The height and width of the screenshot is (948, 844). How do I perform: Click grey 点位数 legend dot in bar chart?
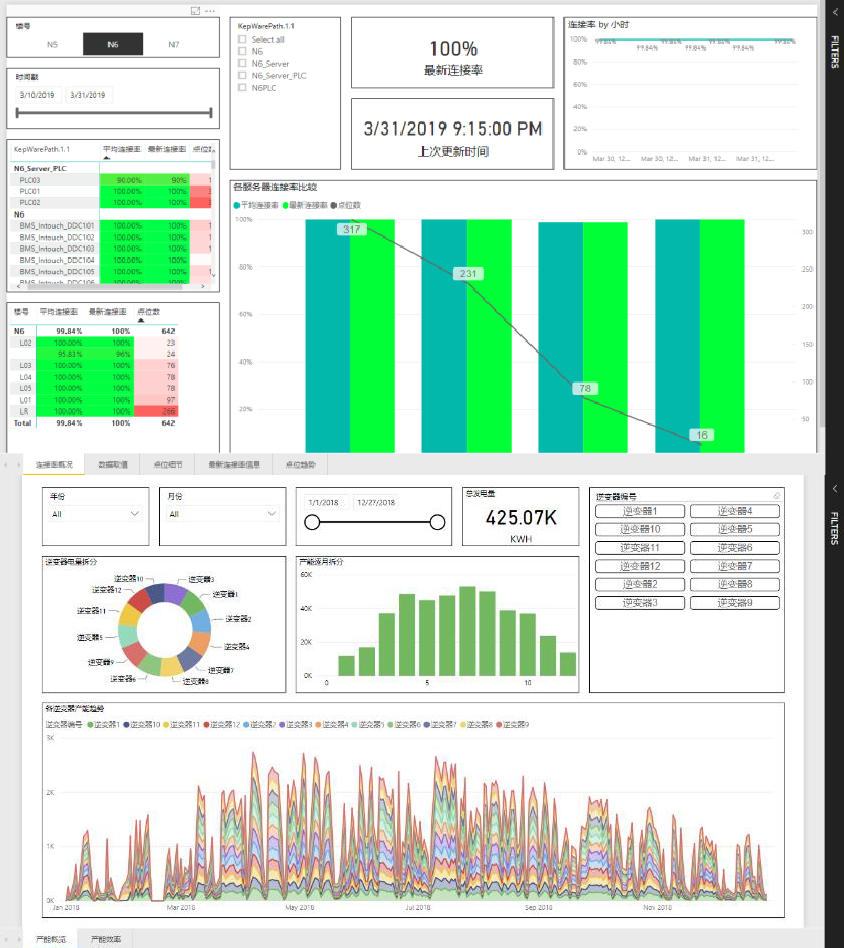[x=334, y=206]
